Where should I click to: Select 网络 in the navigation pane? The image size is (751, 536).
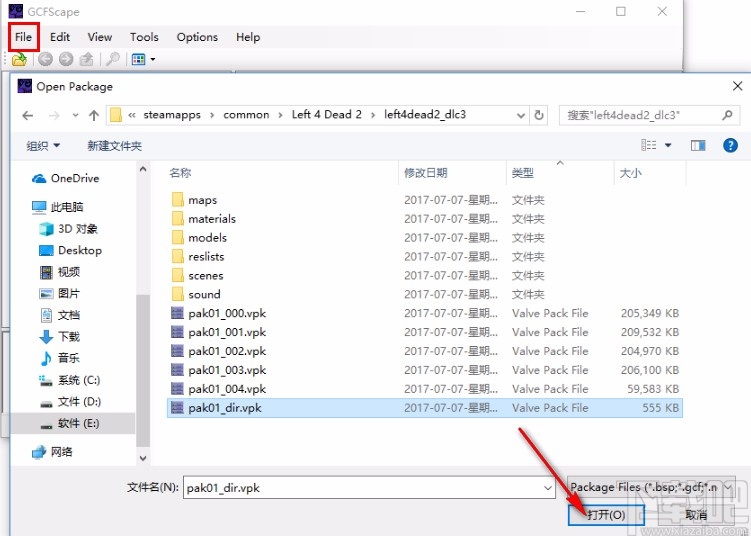52,452
